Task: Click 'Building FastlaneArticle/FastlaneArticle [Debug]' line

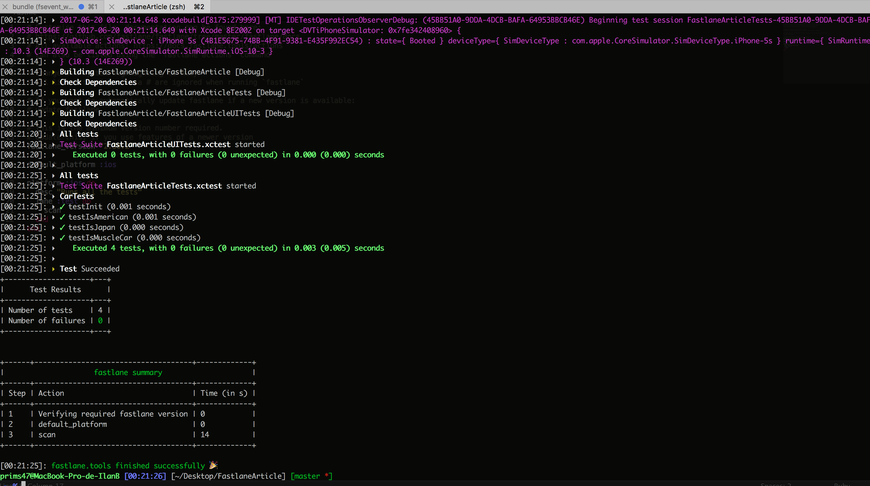Action: 162,72
